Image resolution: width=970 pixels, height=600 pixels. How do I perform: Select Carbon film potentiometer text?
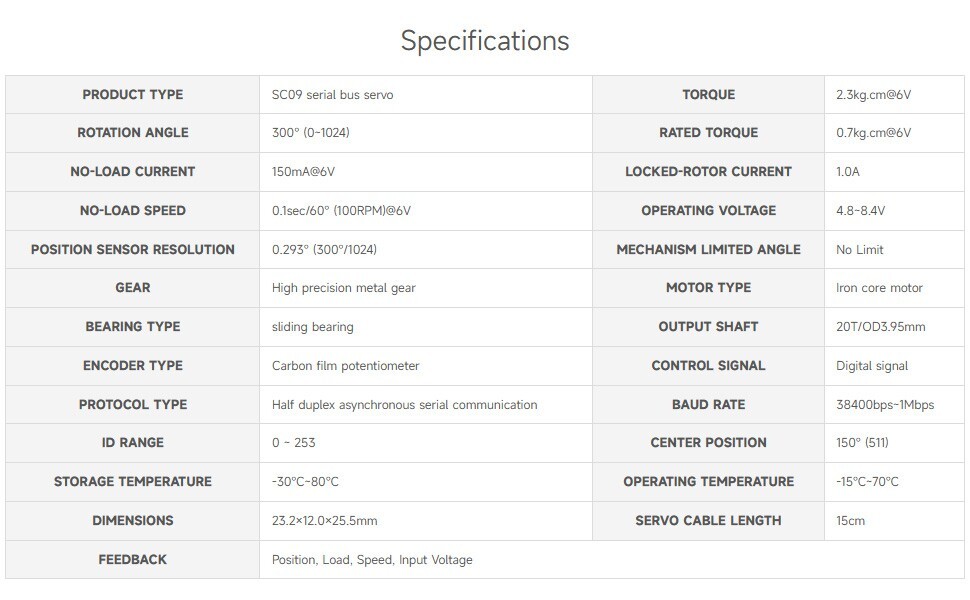click(x=345, y=366)
